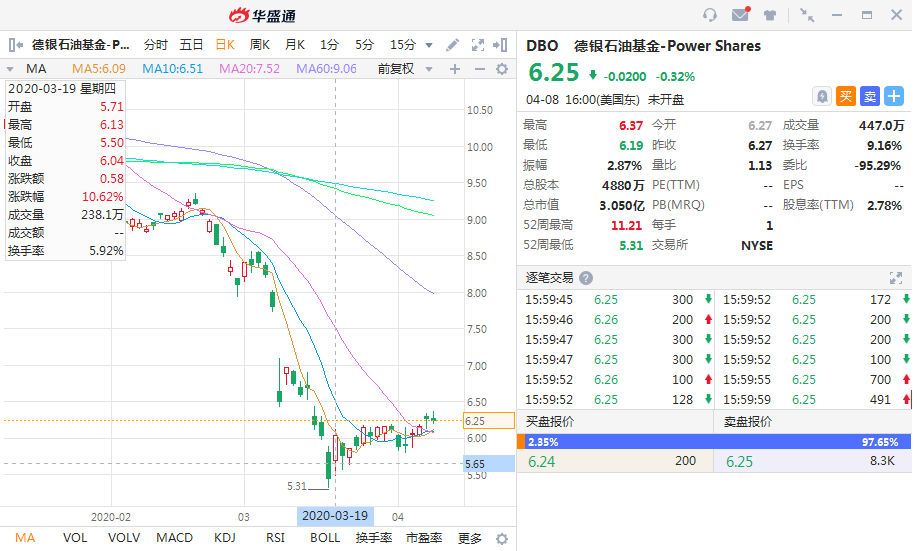The width and height of the screenshot is (917, 551).
Task: Select the pencil drawing tool
Action: click(x=452, y=45)
